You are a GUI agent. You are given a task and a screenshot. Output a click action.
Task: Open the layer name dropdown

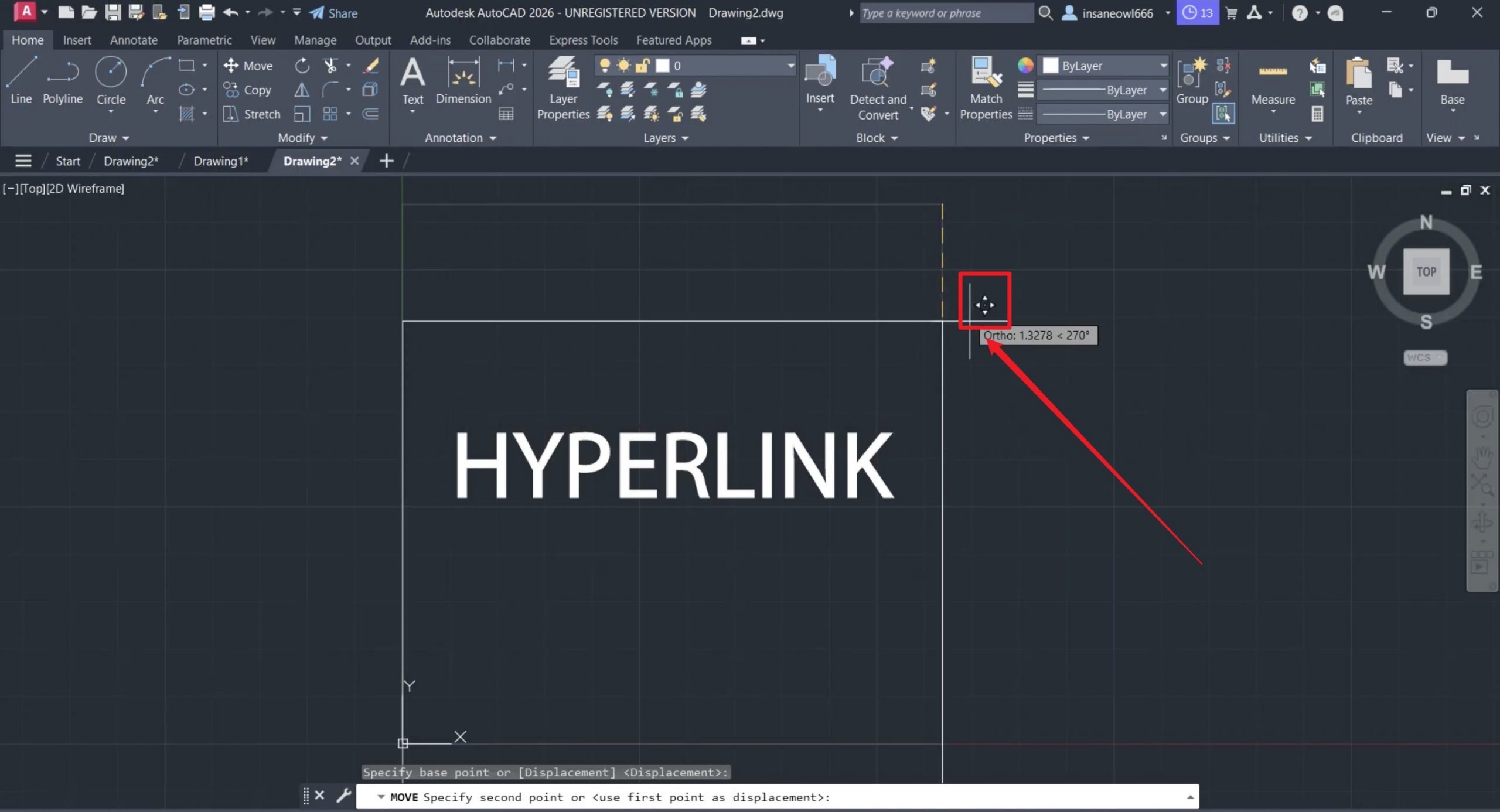point(790,66)
